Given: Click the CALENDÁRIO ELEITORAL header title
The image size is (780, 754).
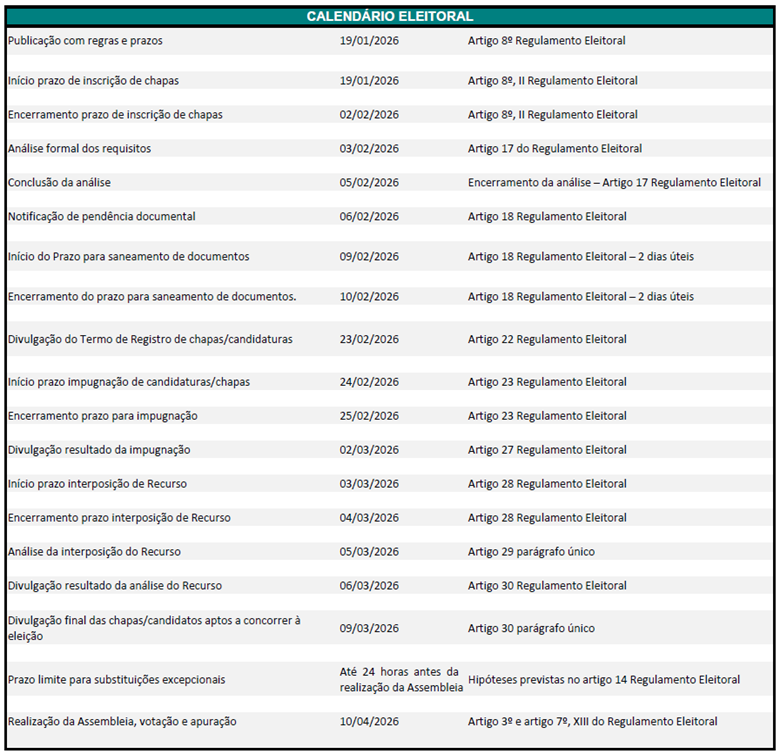Looking at the screenshot, I should click(x=390, y=16).
